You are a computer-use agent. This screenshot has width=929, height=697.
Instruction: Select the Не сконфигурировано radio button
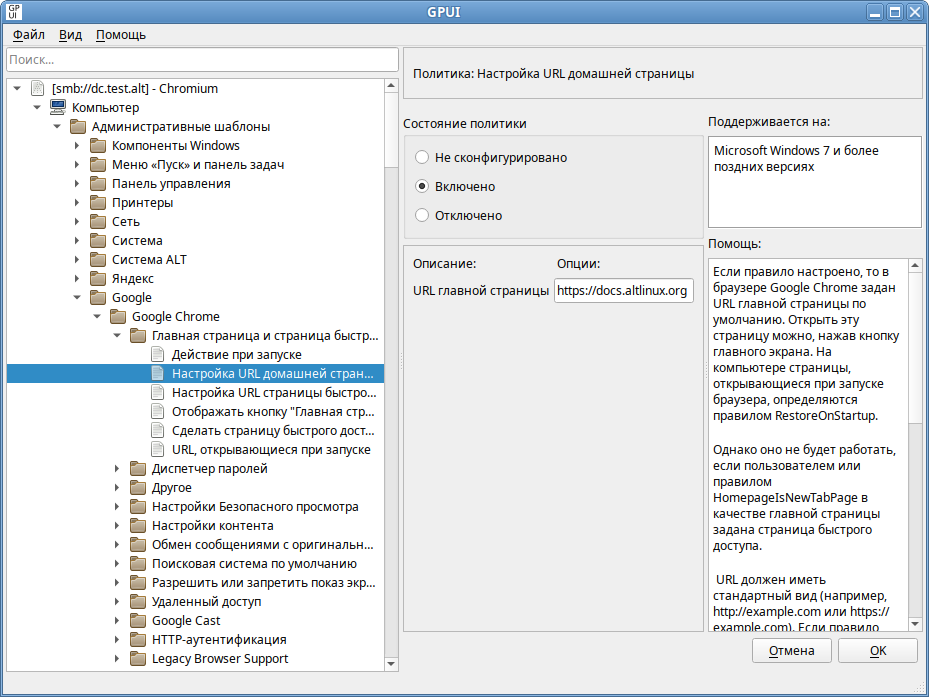[422, 157]
